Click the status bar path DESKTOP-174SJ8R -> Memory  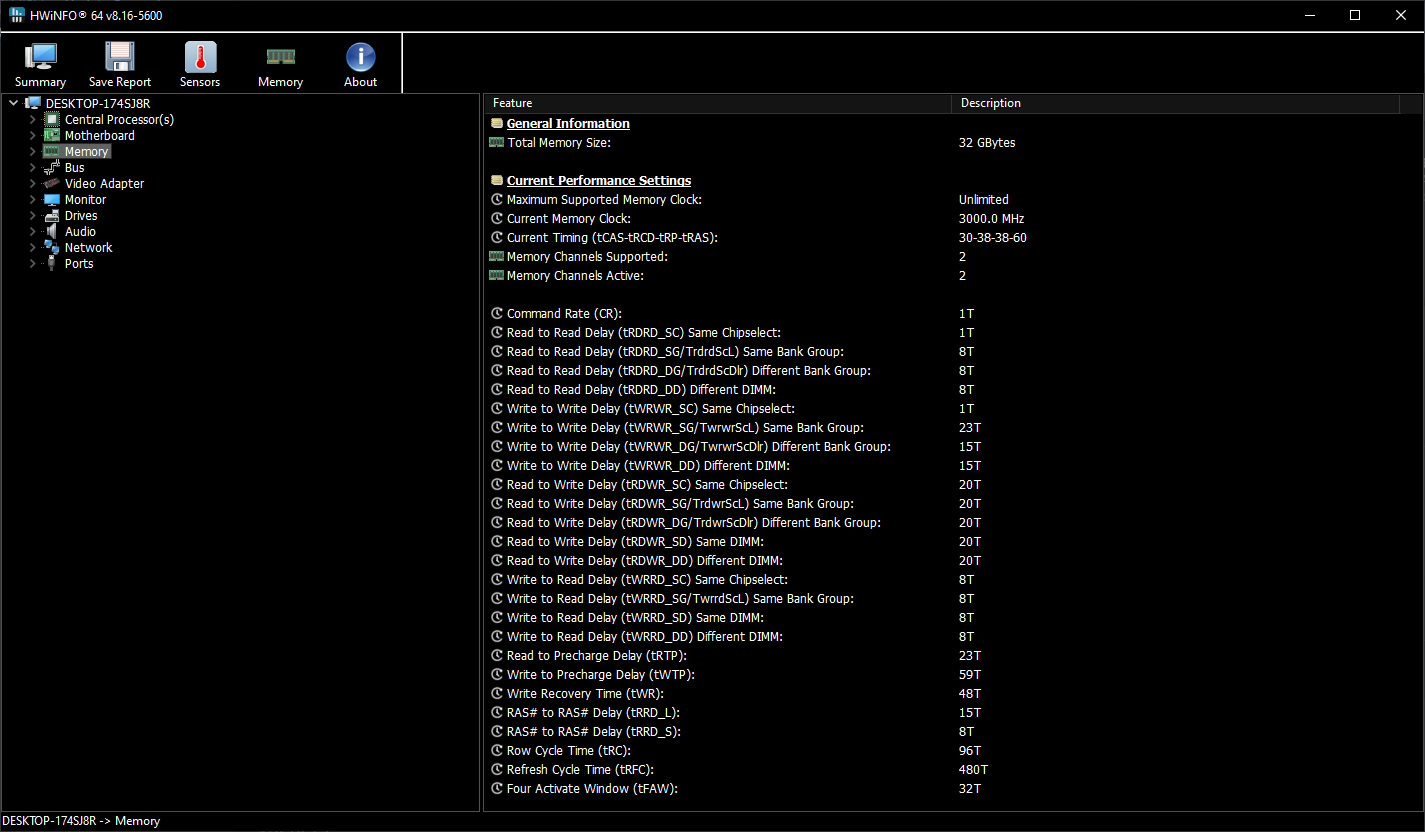click(80, 821)
